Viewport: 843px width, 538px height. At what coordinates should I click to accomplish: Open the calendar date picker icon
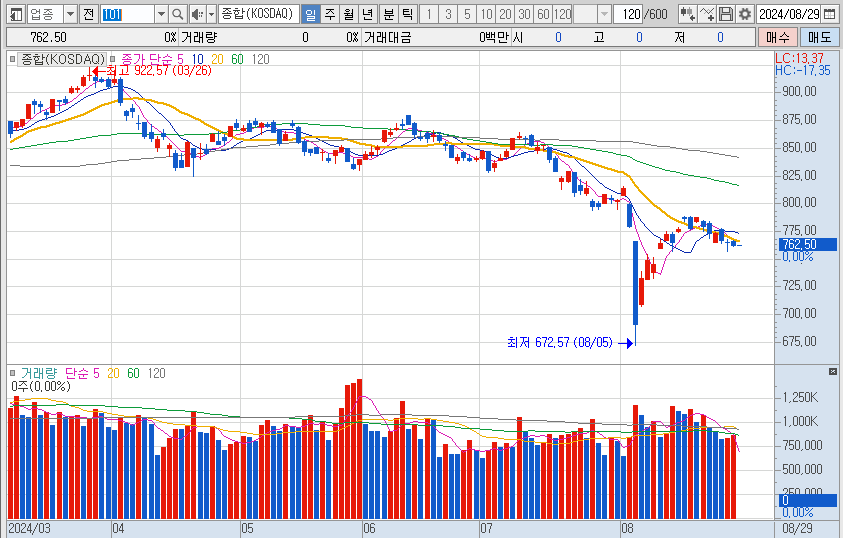click(x=830, y=14)
